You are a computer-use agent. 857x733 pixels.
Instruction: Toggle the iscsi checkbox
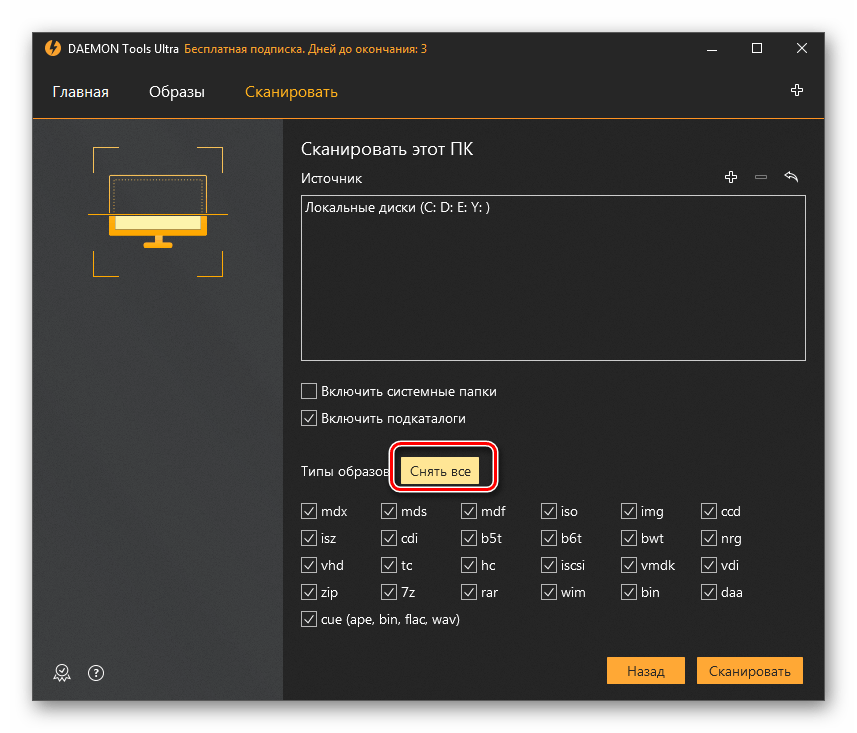pyautogui.click(x=549, y=565)
